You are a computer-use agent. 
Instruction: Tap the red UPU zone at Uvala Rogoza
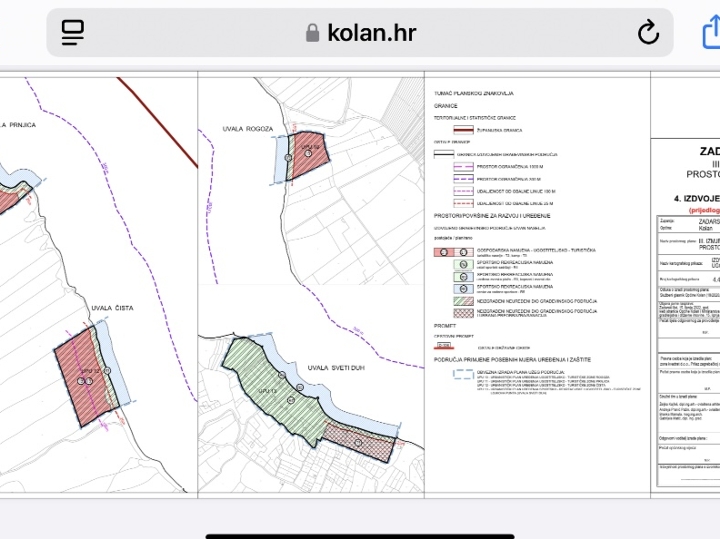click(x=311, y=154)
